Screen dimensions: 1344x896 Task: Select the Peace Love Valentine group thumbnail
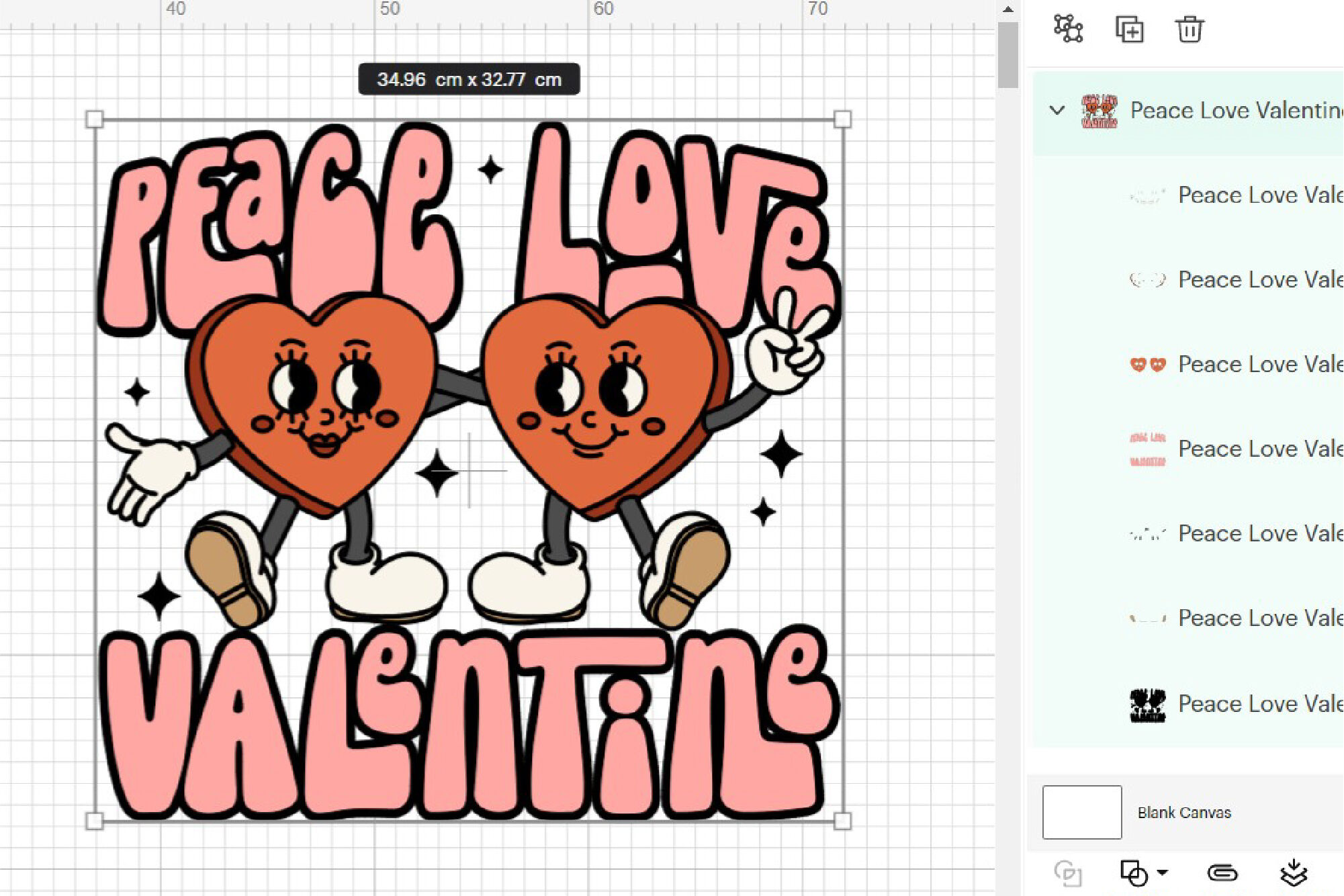[x=1099, y=111]
